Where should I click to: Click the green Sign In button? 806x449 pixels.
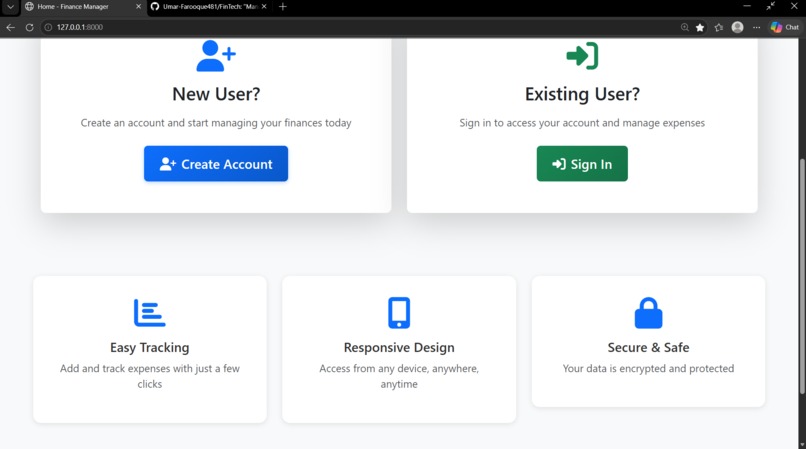point(582,164)
